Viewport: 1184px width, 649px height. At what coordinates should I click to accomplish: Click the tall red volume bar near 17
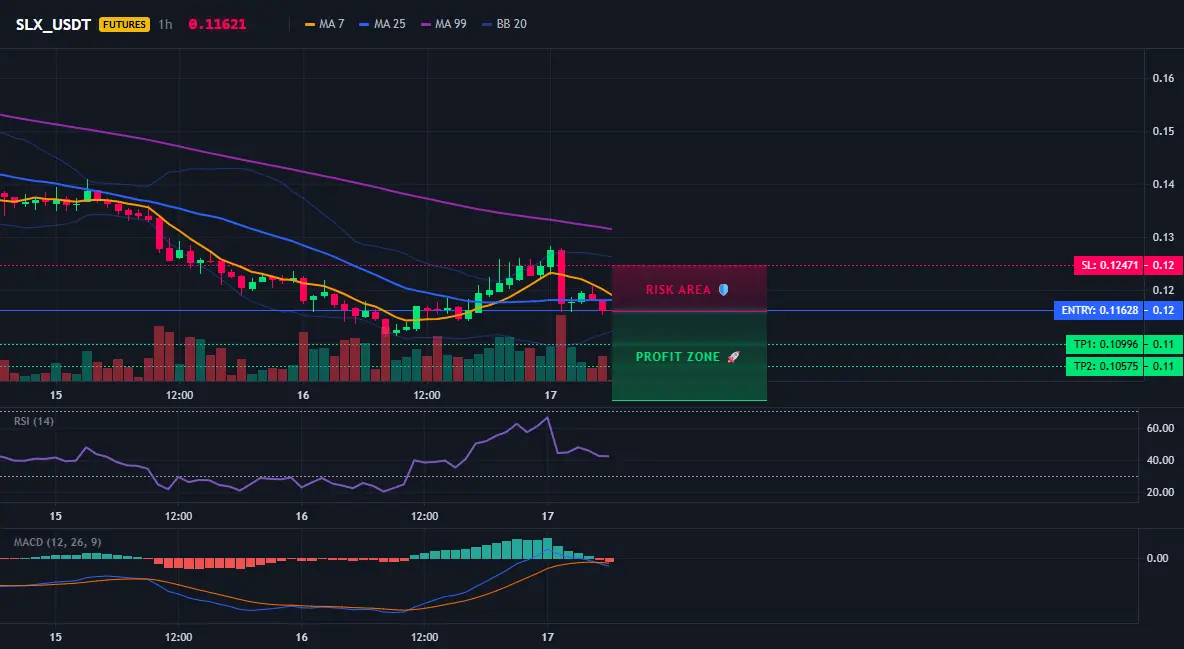(x=561, y=348)
